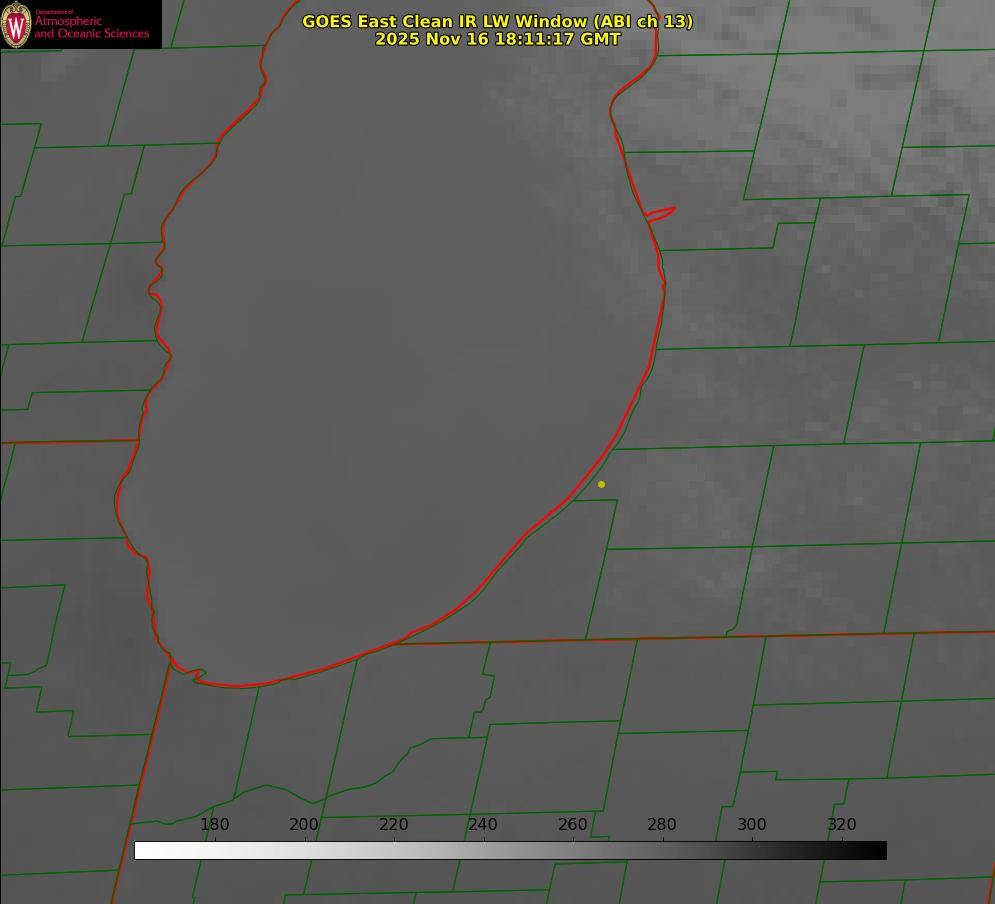
Task: Click the white end of the colorbar
Action: pos(142,850)
